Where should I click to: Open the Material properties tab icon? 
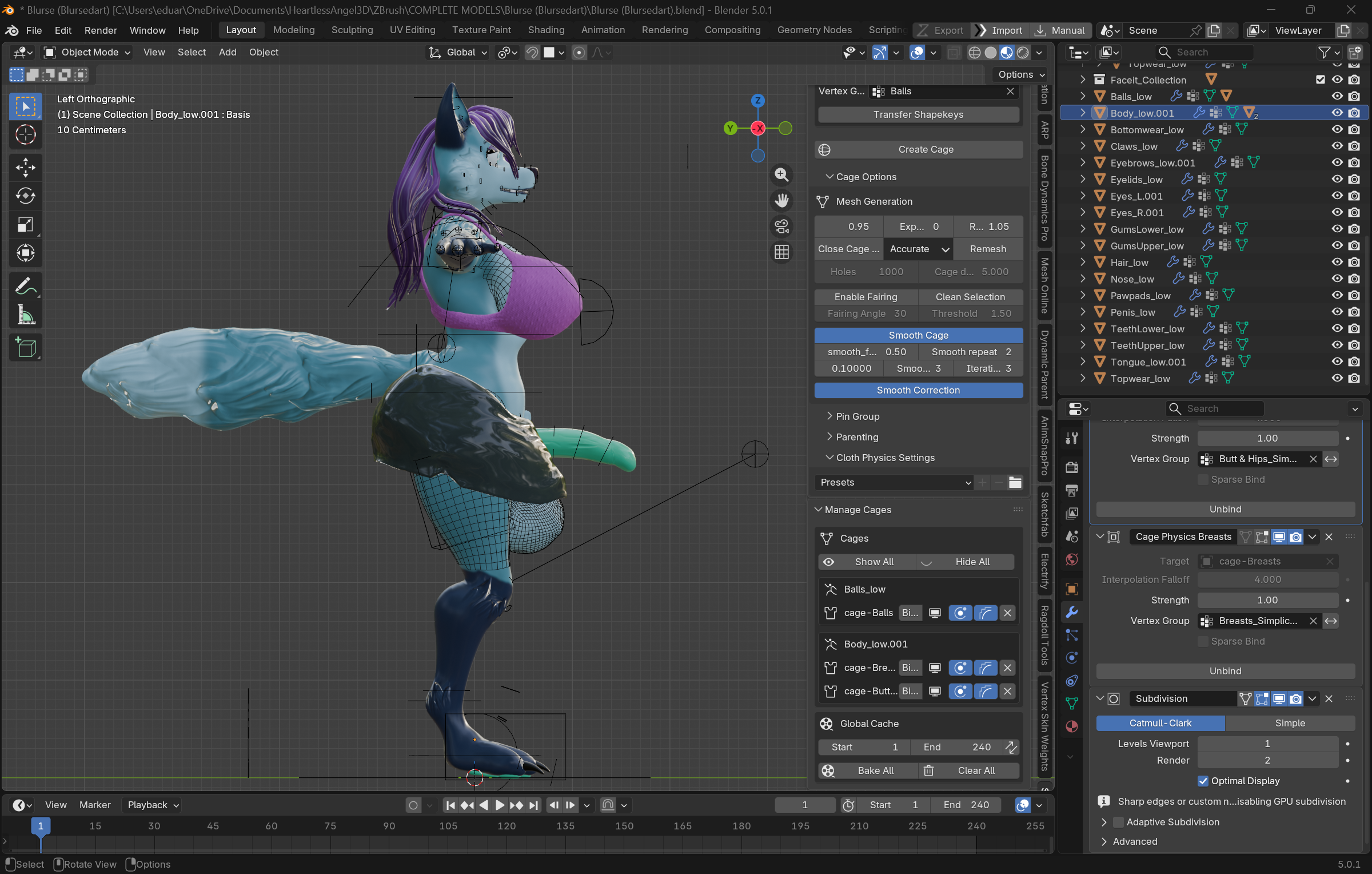tap(1072, 726)
